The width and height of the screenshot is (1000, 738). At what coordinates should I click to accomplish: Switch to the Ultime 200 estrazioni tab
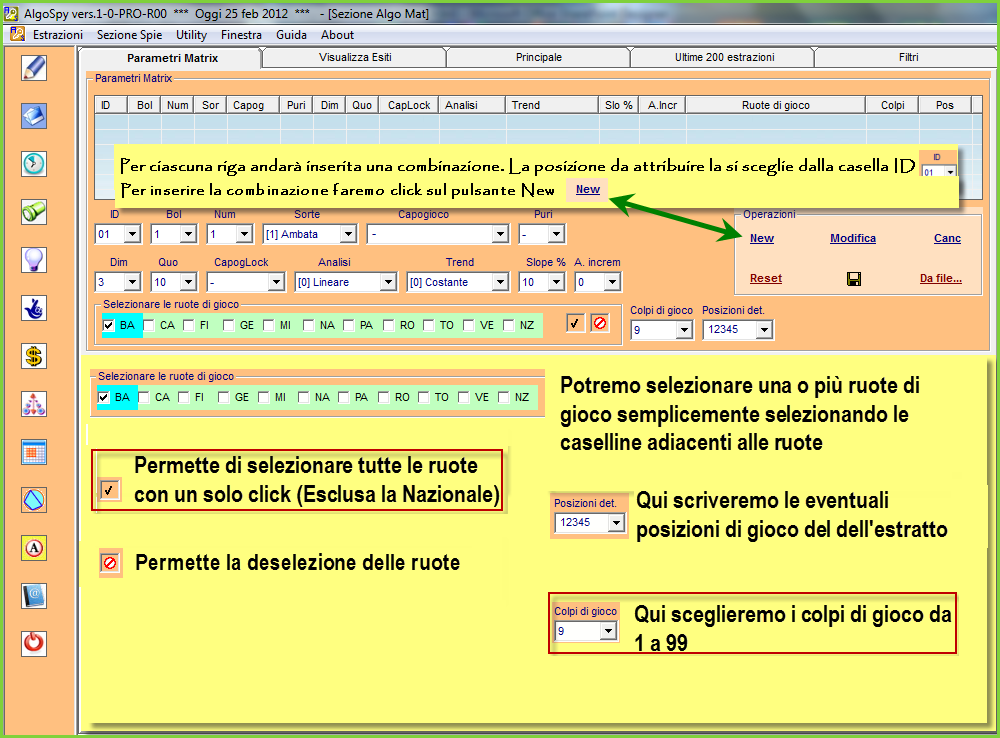[724, 57]
